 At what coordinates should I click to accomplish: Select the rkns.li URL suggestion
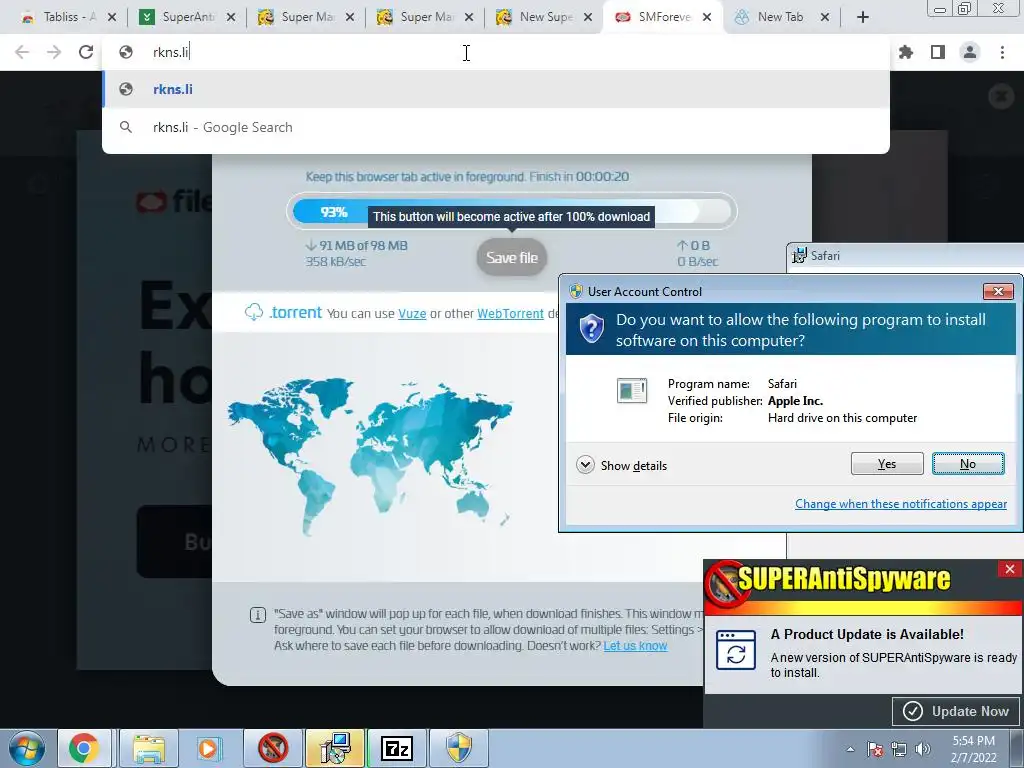click(x=496, y=89)
